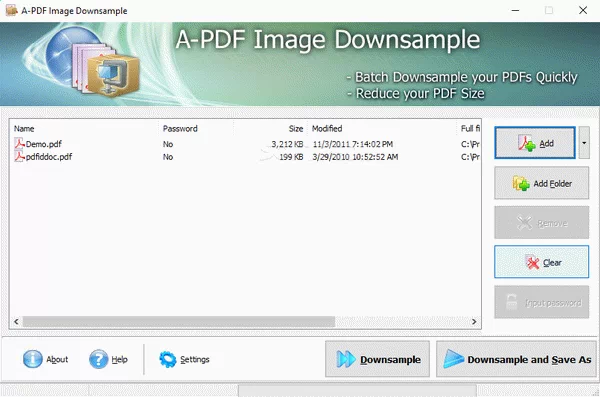Sort by the Name column header
The image size is (600, 397).
[x=84, y=129]
